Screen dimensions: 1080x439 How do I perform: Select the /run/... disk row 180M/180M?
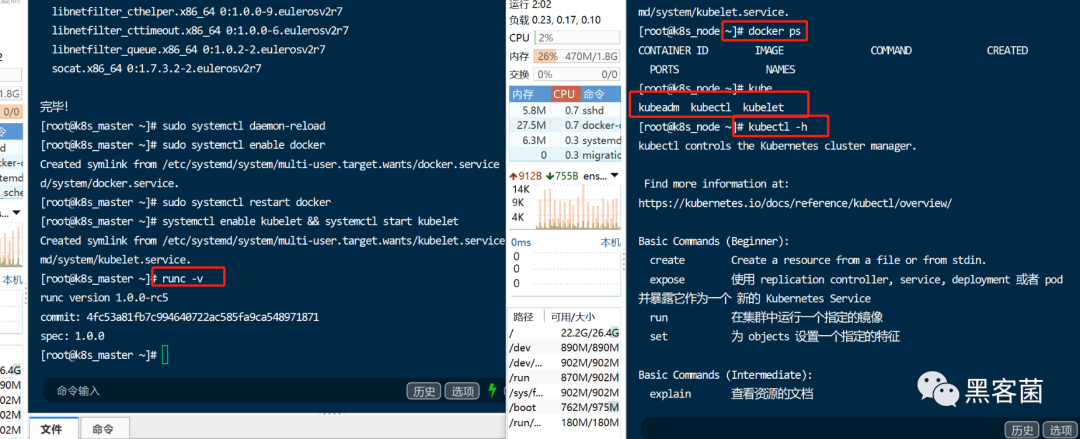565,422
